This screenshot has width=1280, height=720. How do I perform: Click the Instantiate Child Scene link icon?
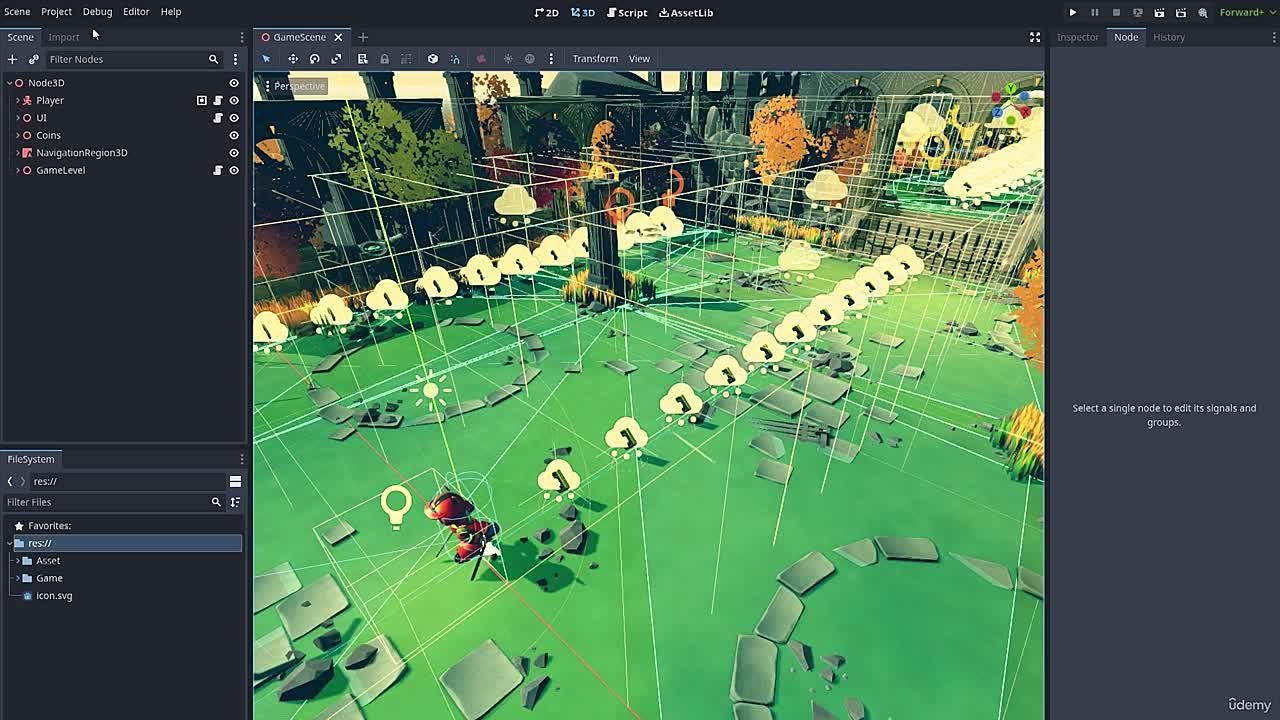[33, 59]
